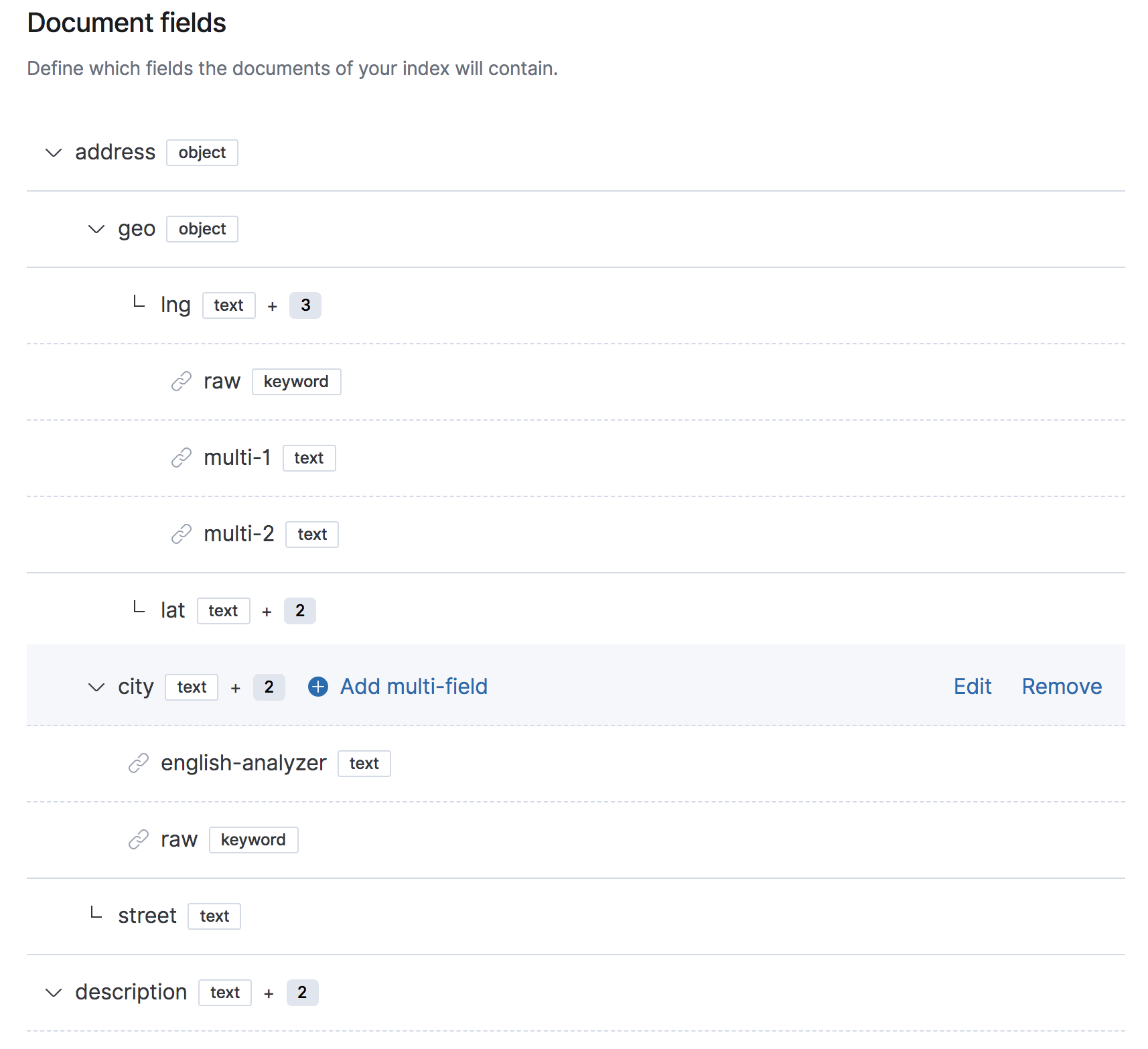
Task: Click the multi-2 field name
Action: [x=239, y=534]
